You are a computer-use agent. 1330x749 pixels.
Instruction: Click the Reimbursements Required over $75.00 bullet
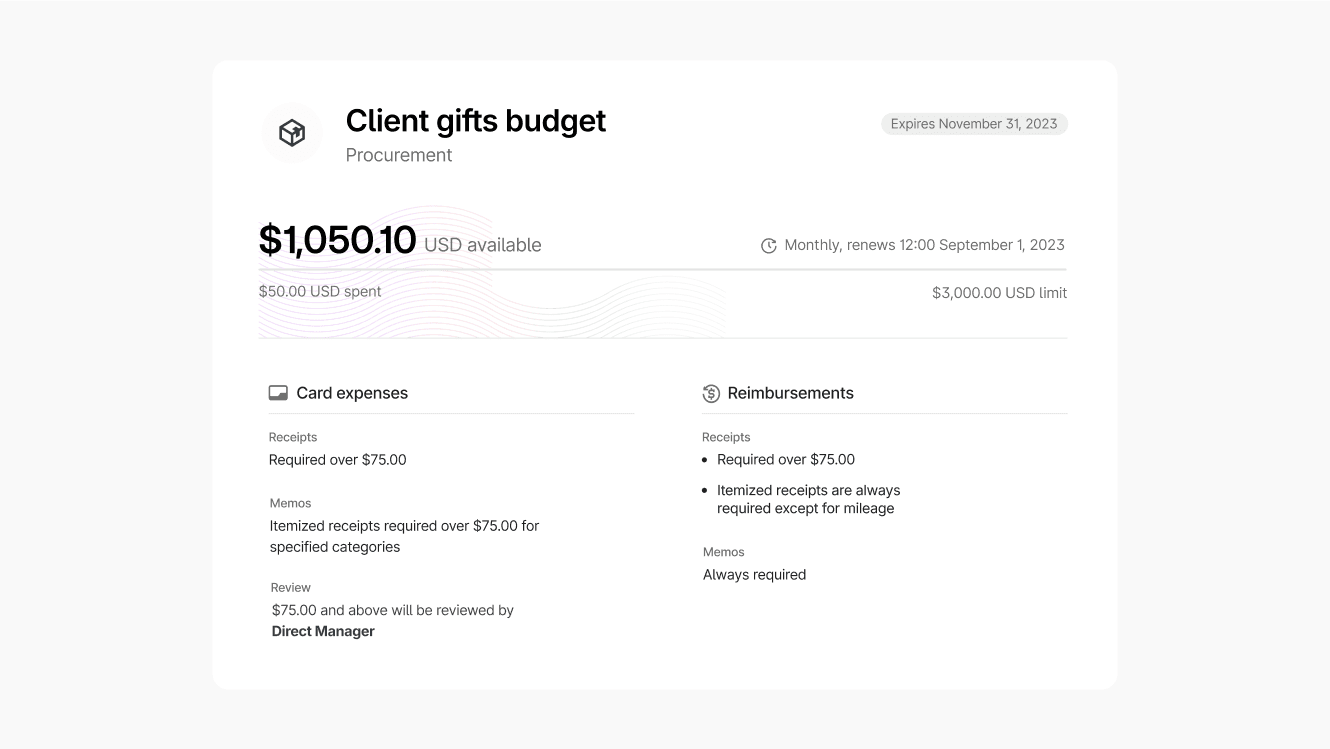tap(785, 460)
